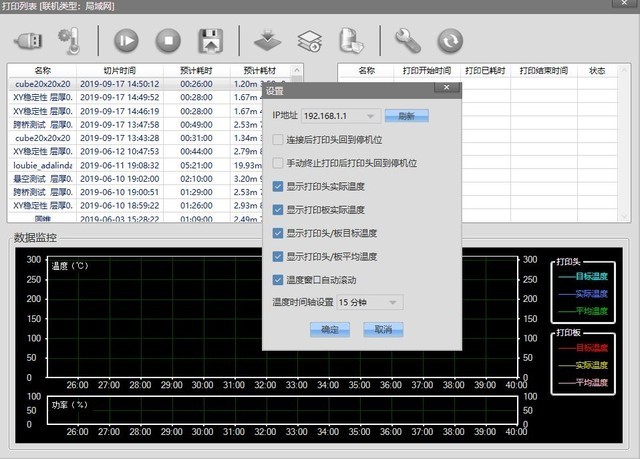The image size is (640, 459).
Task: Uncheck 显示打印板实际温度 checkbox
Action: pyautogui.click(x=278, y=210)
